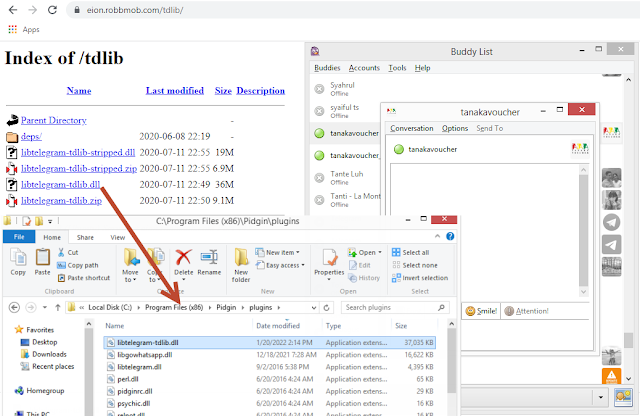
Task: Select Homegroup in navigation pane
Action: pyautogui.click(x=40, y=391)
